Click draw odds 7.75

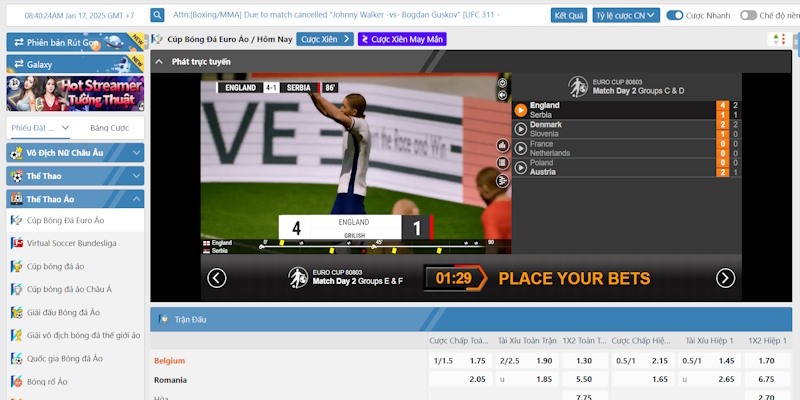coord(585,396)
